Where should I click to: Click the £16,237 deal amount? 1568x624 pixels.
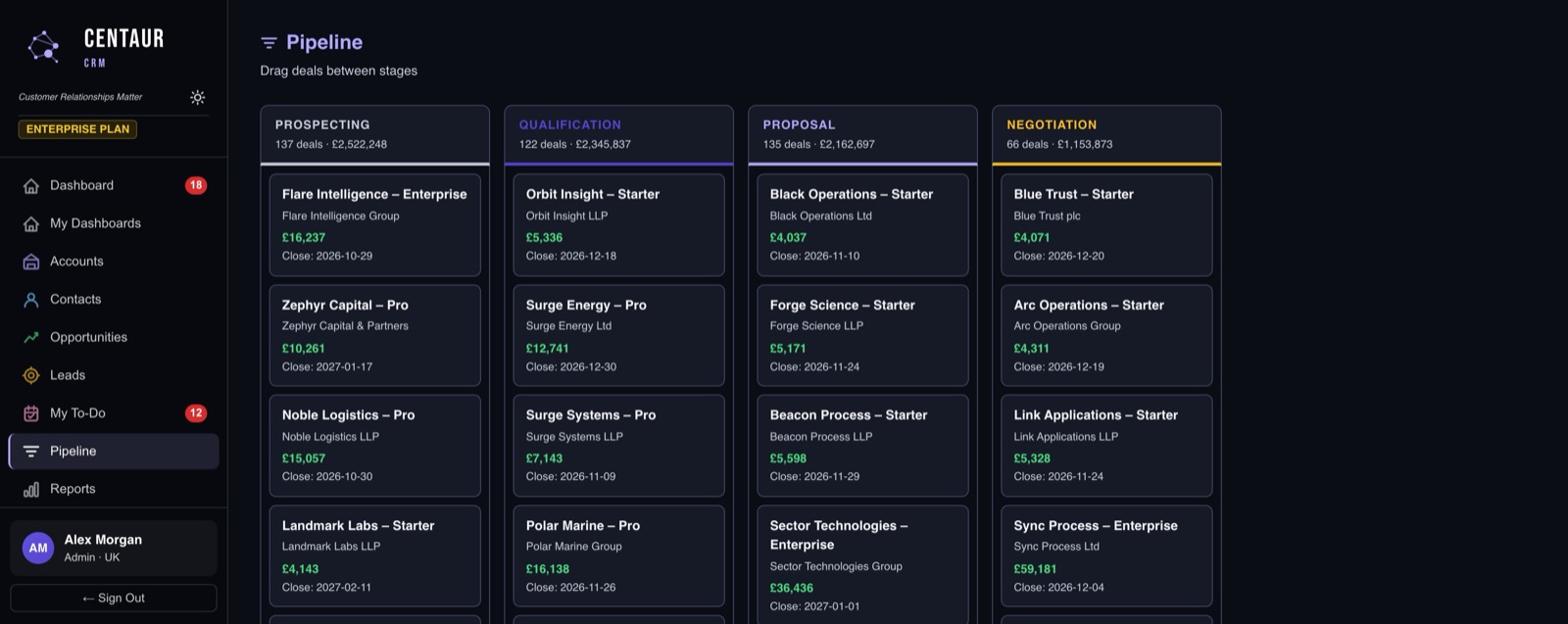(x=304, y=238)
